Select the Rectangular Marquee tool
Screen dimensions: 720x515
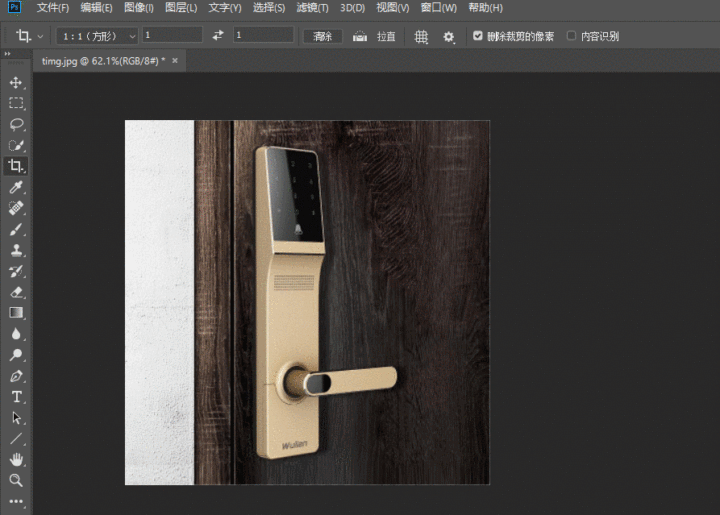tap(16, 103)
